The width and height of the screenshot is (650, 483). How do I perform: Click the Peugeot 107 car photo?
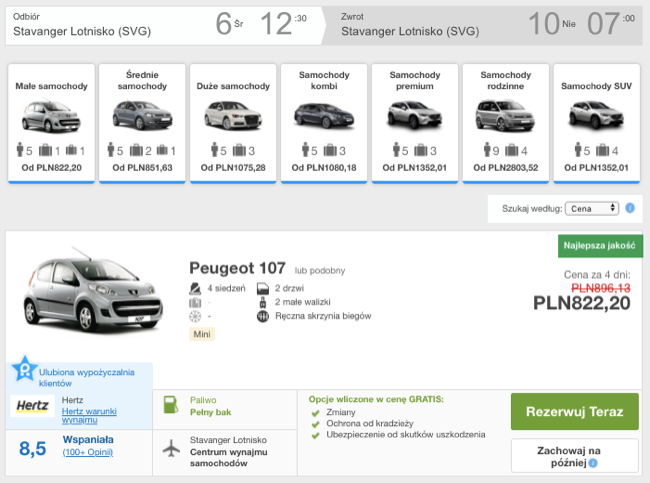click(92, 290)
